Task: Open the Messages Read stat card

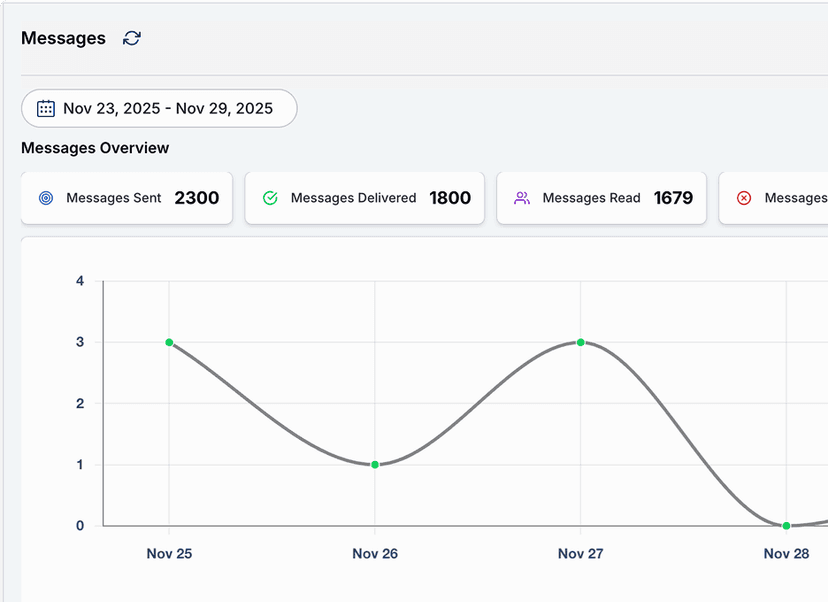Action: pos(601,198)
